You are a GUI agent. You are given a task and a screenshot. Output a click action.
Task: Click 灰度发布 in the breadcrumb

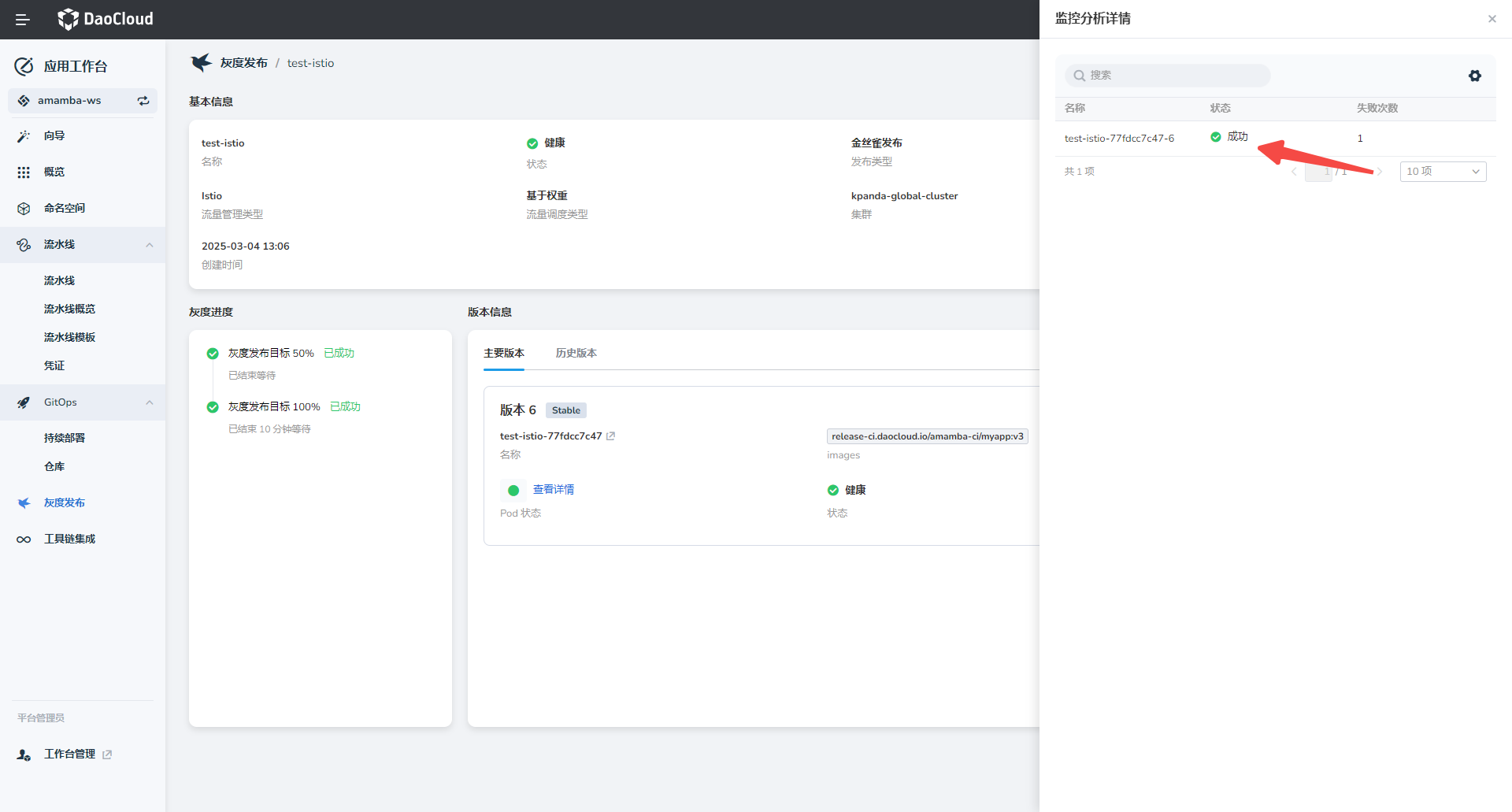point(243,63)
